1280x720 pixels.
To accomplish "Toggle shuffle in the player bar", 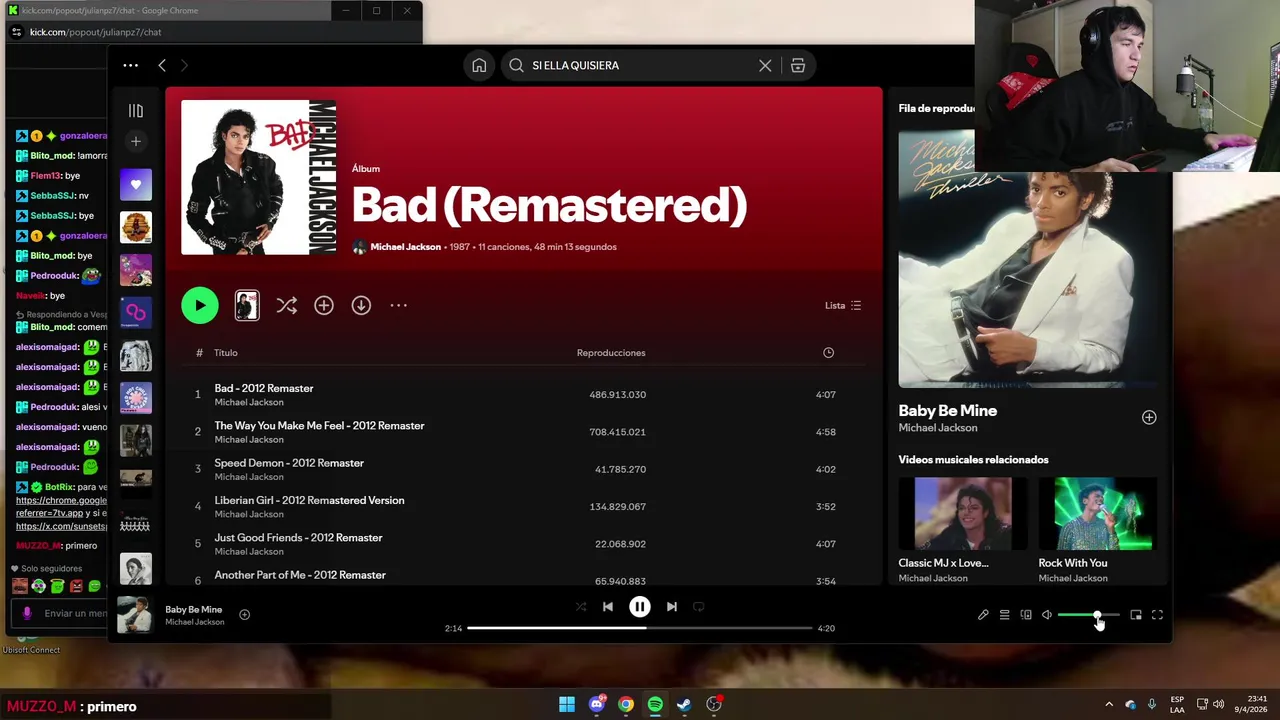I will (x=581, y=606).
